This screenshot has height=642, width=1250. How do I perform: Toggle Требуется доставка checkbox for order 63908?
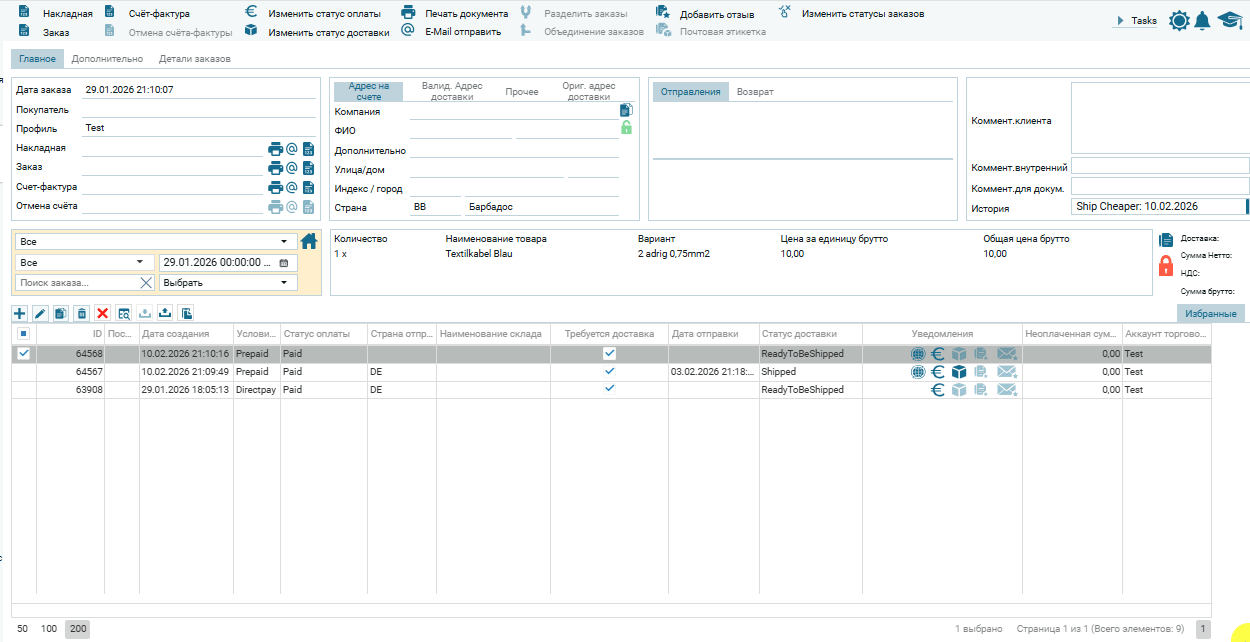(x=609, y=390)
